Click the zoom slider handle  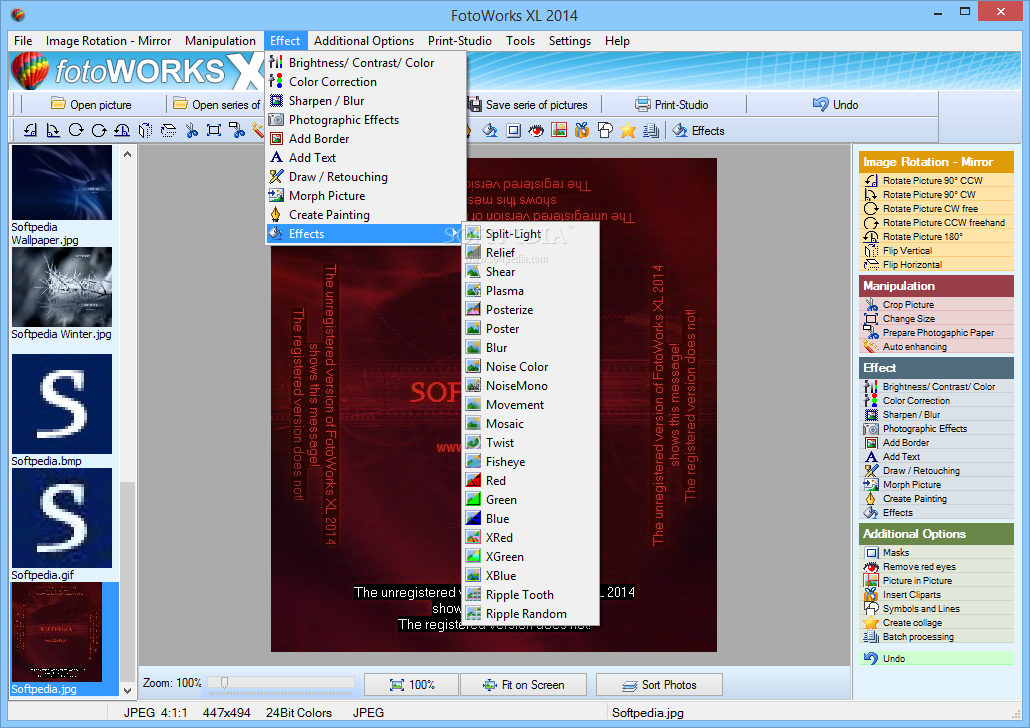pyautogui.click(x=224, y=683)
